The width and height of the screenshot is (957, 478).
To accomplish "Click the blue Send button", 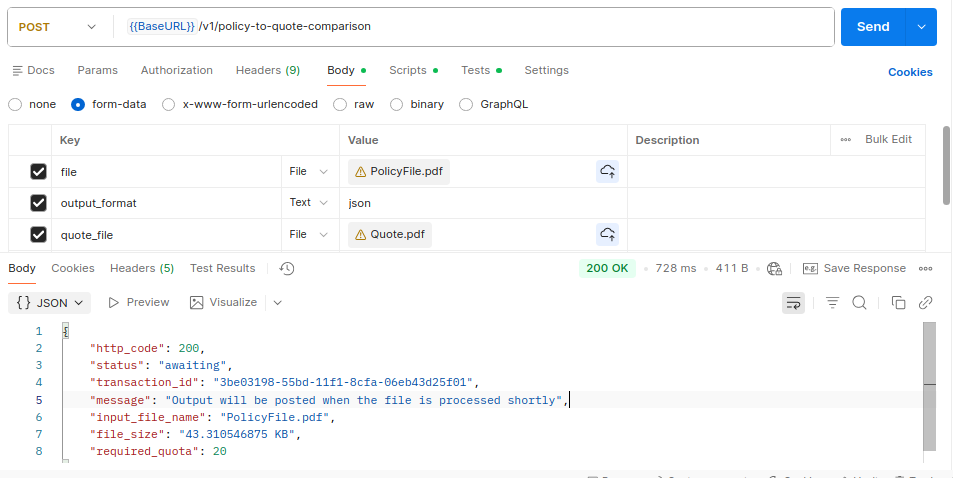I will (x=873, y=27).
